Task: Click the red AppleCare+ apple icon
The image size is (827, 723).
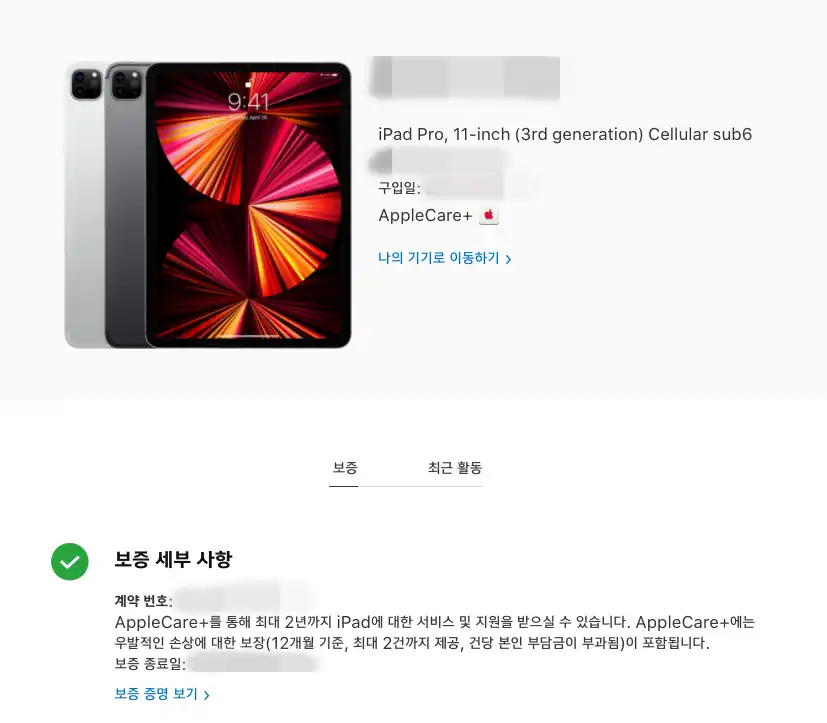Action: (x=488, y=215)
